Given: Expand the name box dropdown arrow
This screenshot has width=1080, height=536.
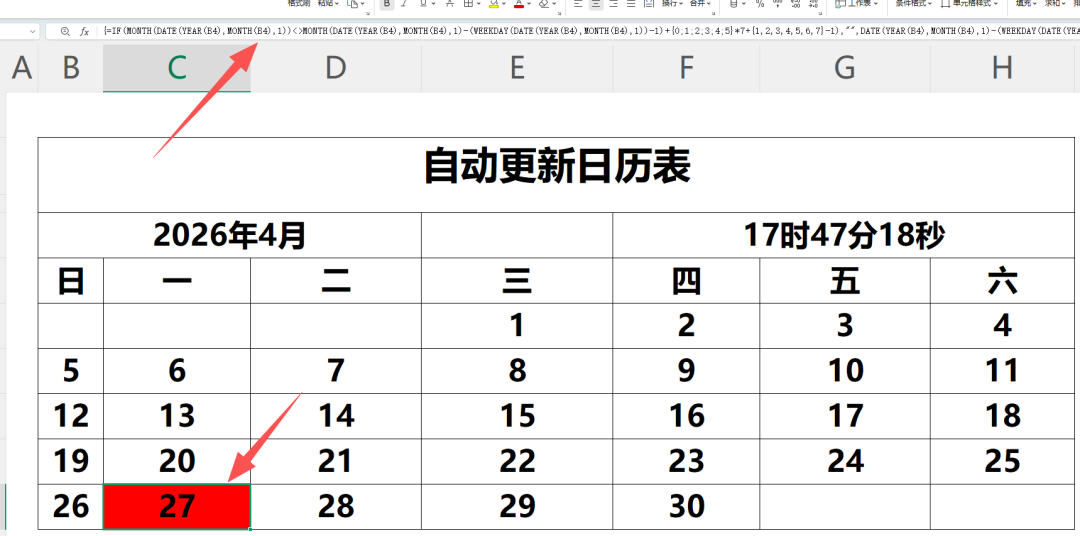Looking at the screenshot, I should pyautogui.click(x=32, y=32).
